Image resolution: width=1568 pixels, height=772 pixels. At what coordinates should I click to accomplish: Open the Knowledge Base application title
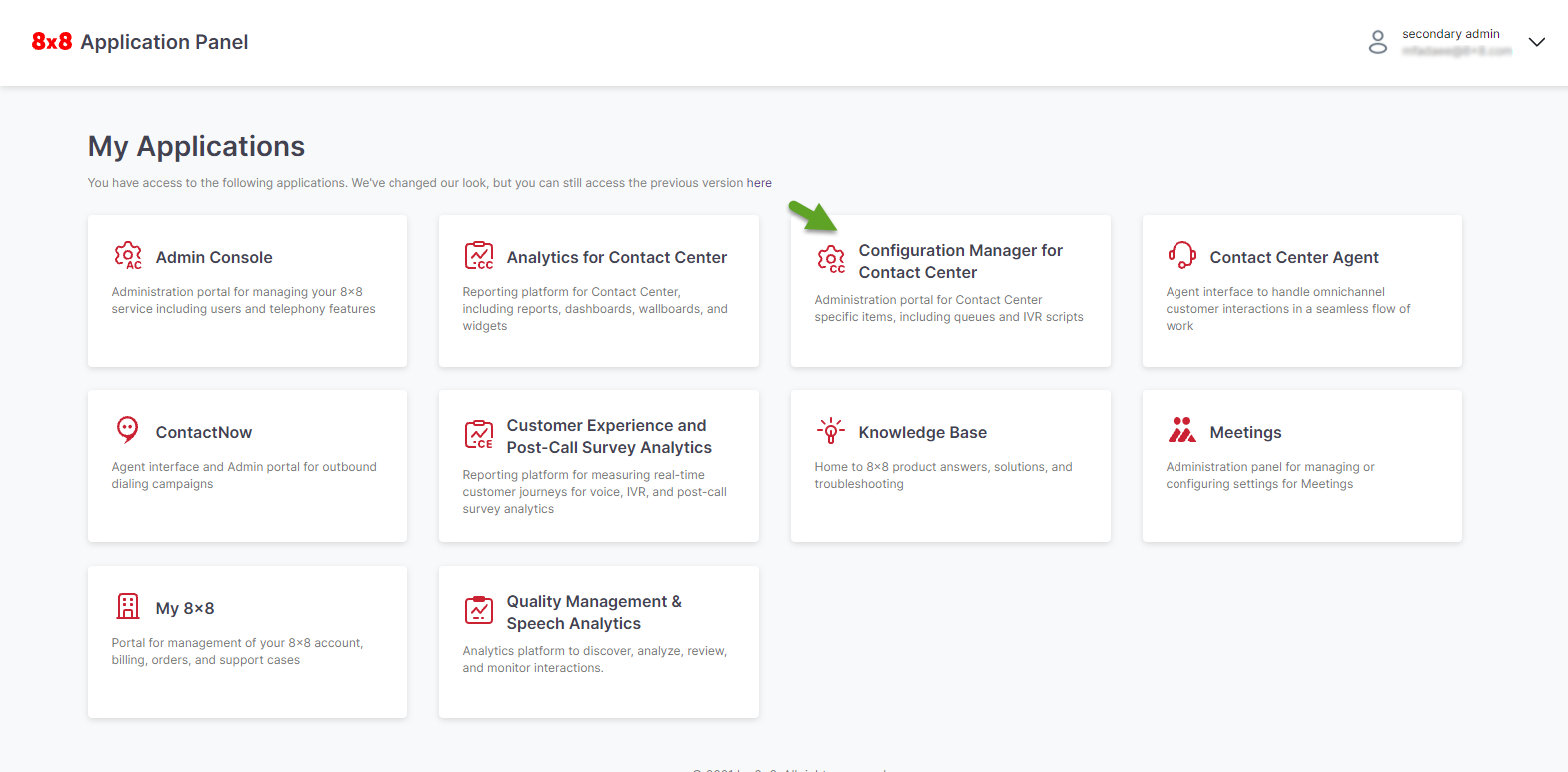tap(923, 432)
